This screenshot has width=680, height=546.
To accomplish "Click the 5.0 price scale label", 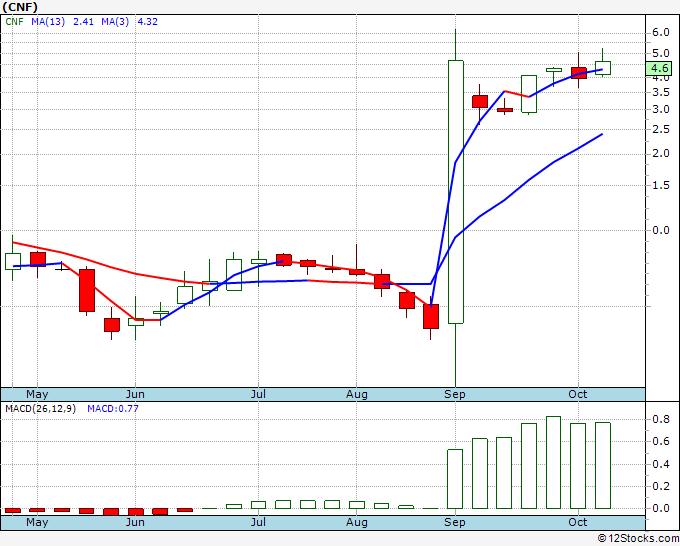I will tap(661, 53).
